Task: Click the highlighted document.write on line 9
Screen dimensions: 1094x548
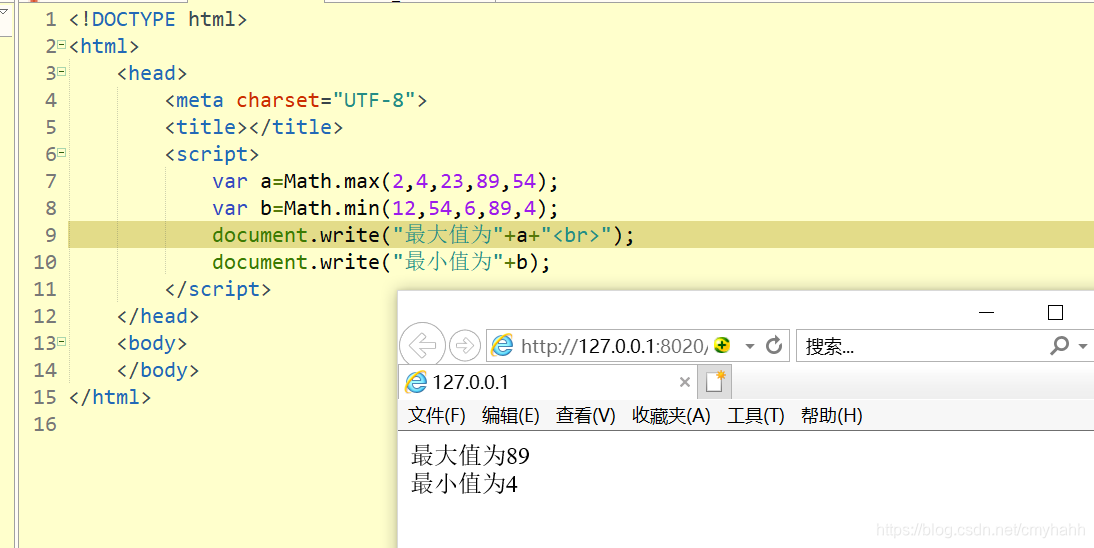Action: [423, 235]
